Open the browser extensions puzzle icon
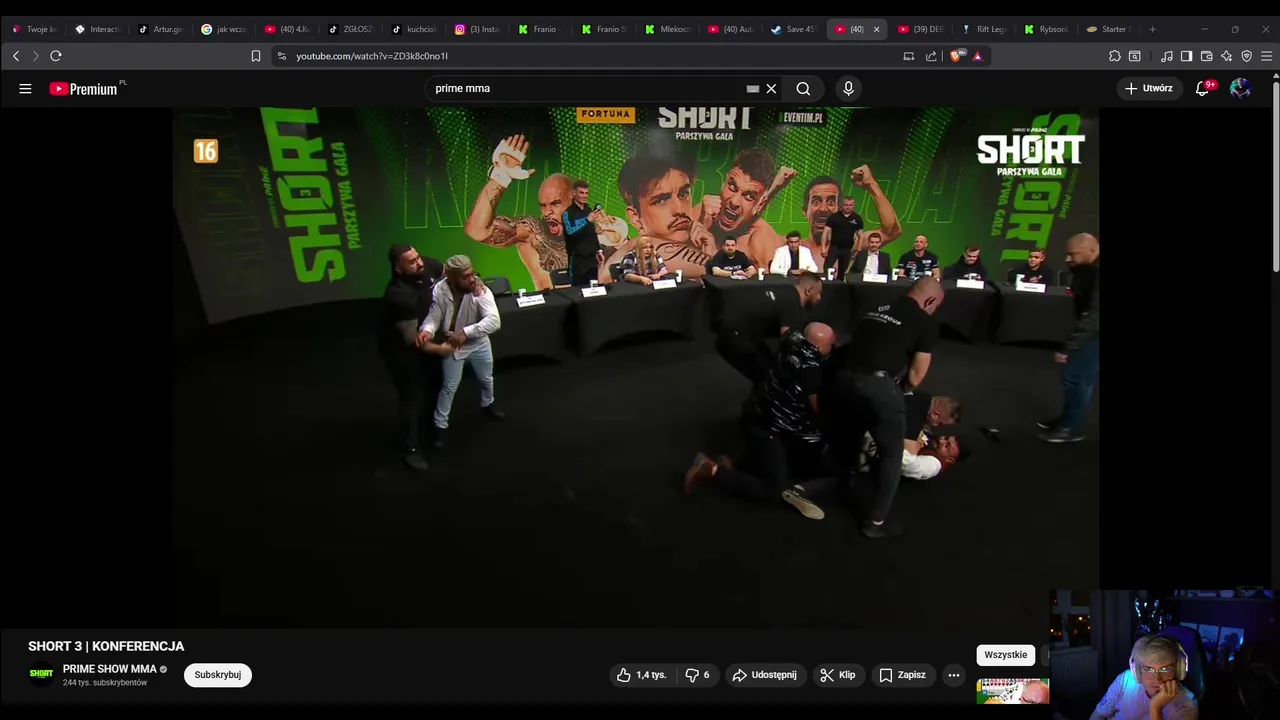Image resolution: width=1280 pixels, height=720 pixels. pyautogui.click(x=1115, y=56)
